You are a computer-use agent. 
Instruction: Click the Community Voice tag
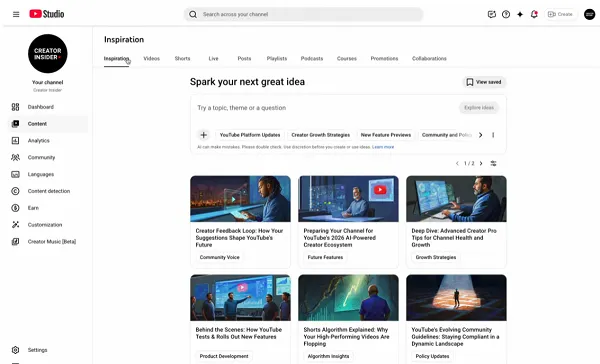point(219,257)
